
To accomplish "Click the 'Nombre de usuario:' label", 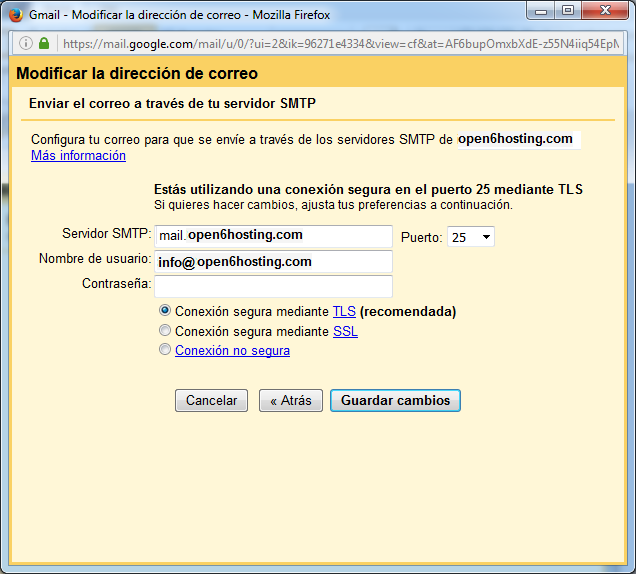I will tap(95, 258).
